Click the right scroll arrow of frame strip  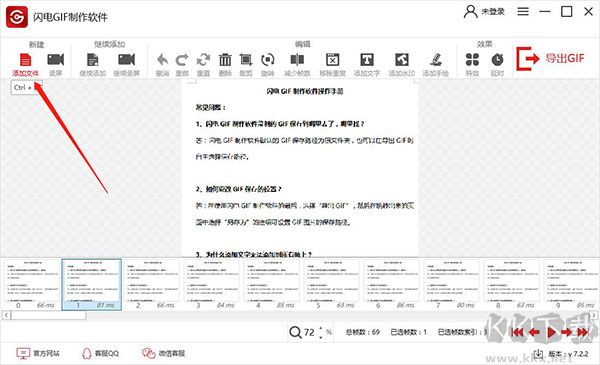pyautogui.click(x=594, y=315)
